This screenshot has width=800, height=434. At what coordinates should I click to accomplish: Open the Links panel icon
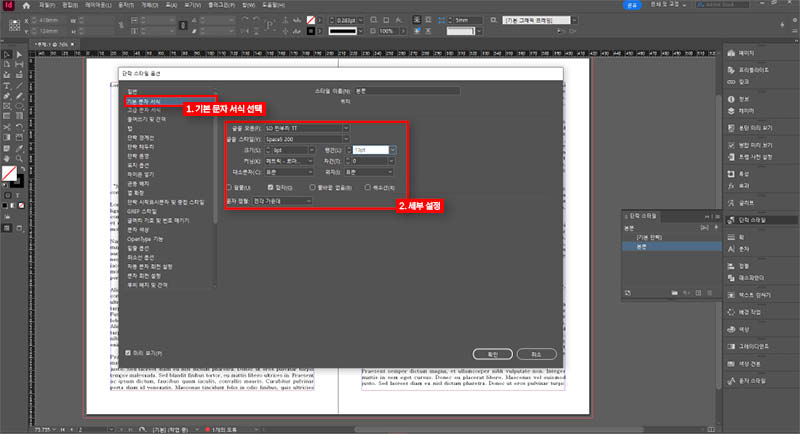tap(731, 82)
